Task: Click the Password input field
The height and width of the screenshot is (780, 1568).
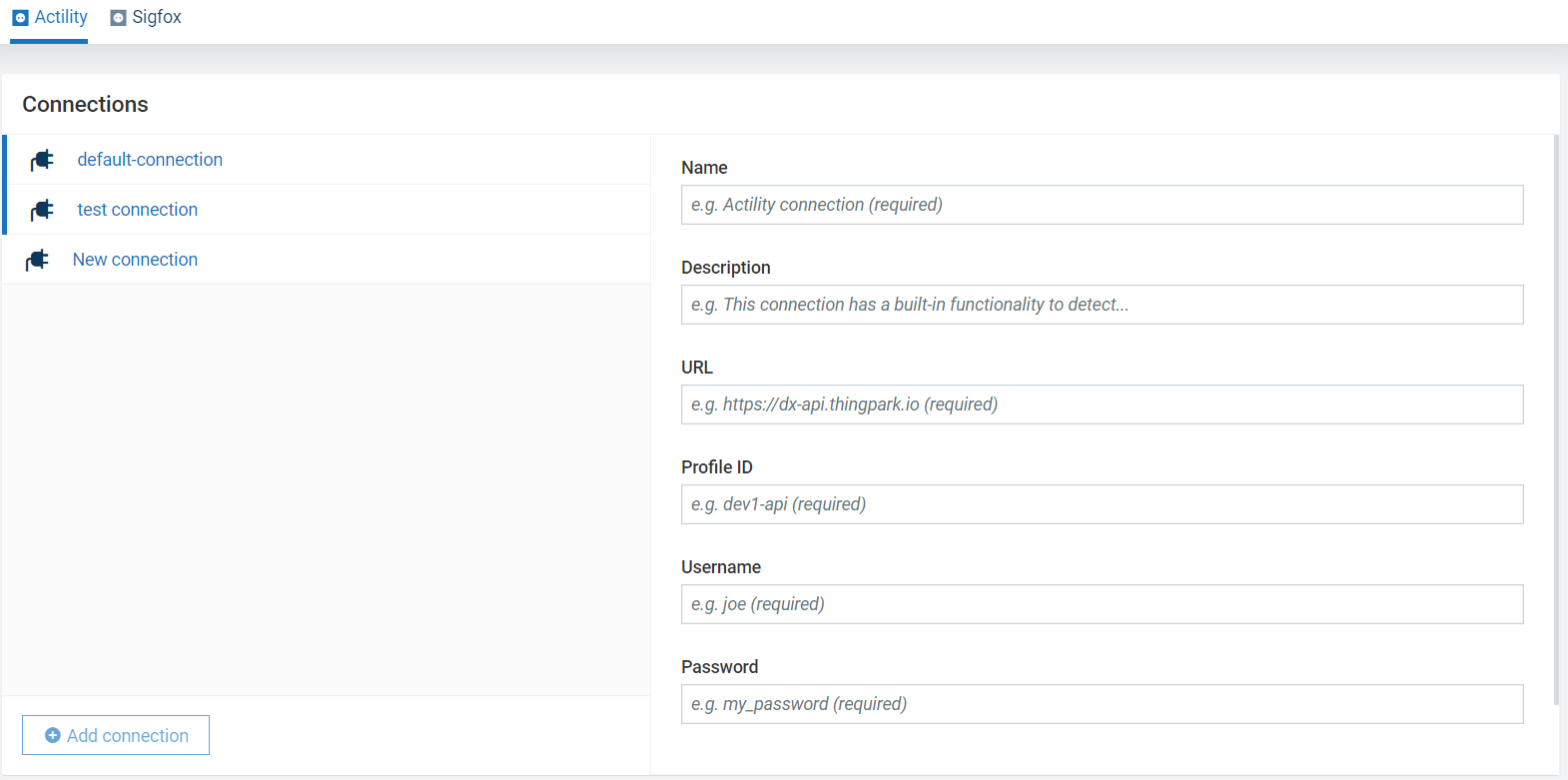Action: pos(1102,704)
